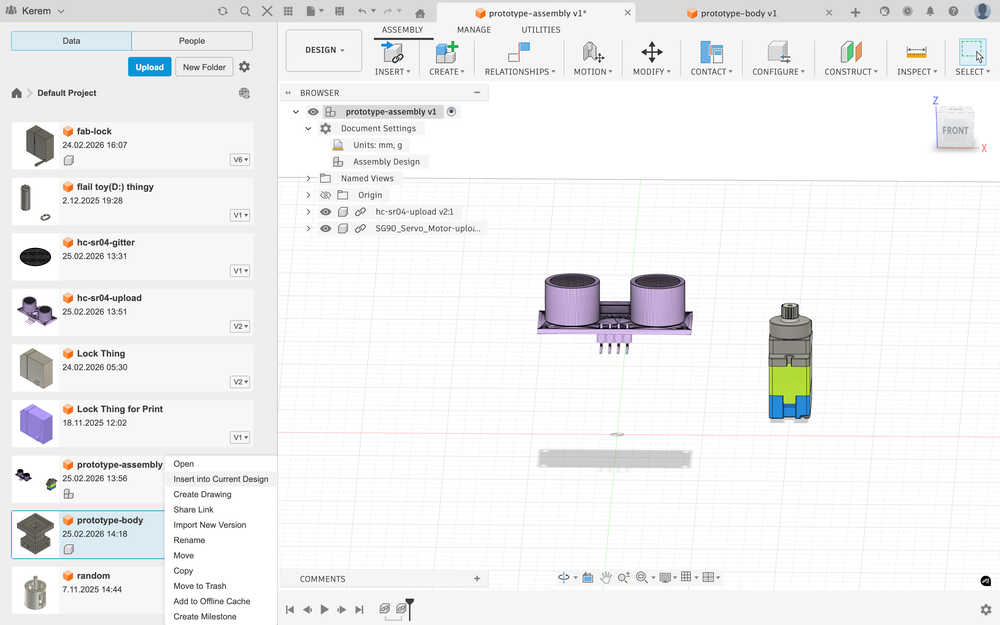Image resolution: width=1000 pixels, height=625 pixels.
Task: Open hc-sr04-upload V2 version dropdown
Action: click(x=240, y=326)
